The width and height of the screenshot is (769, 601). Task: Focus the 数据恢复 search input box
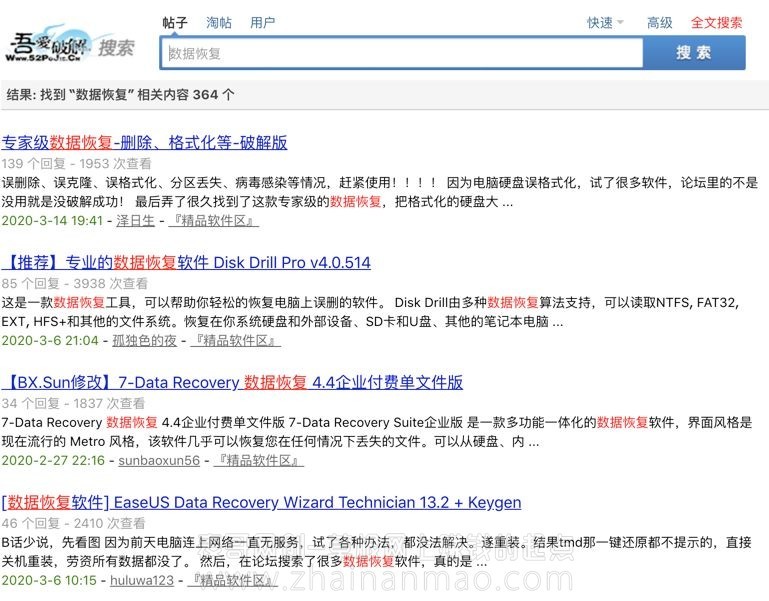402,53
